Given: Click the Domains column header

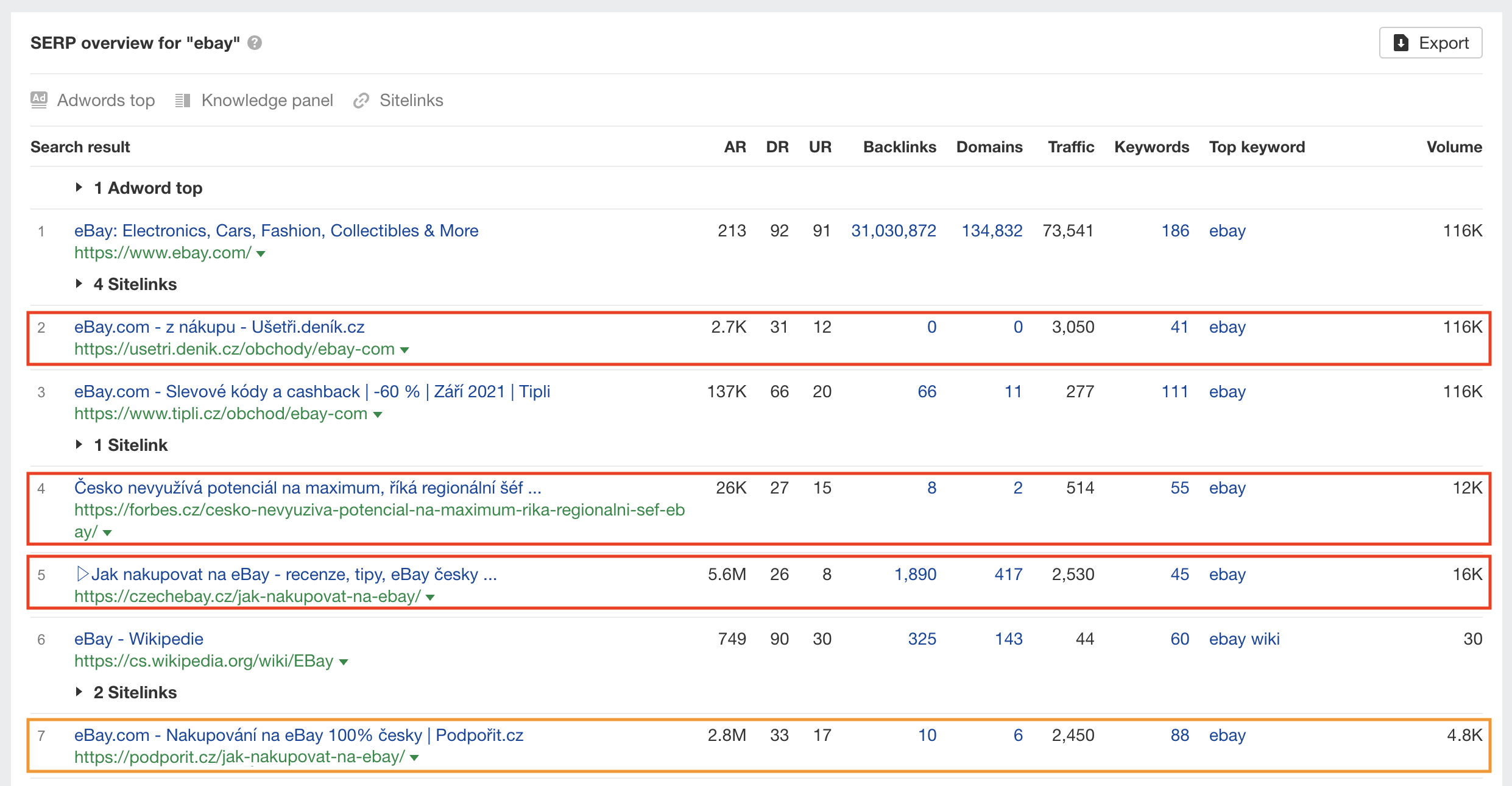Looking at the screenshot, I should [x=989, y=147].
